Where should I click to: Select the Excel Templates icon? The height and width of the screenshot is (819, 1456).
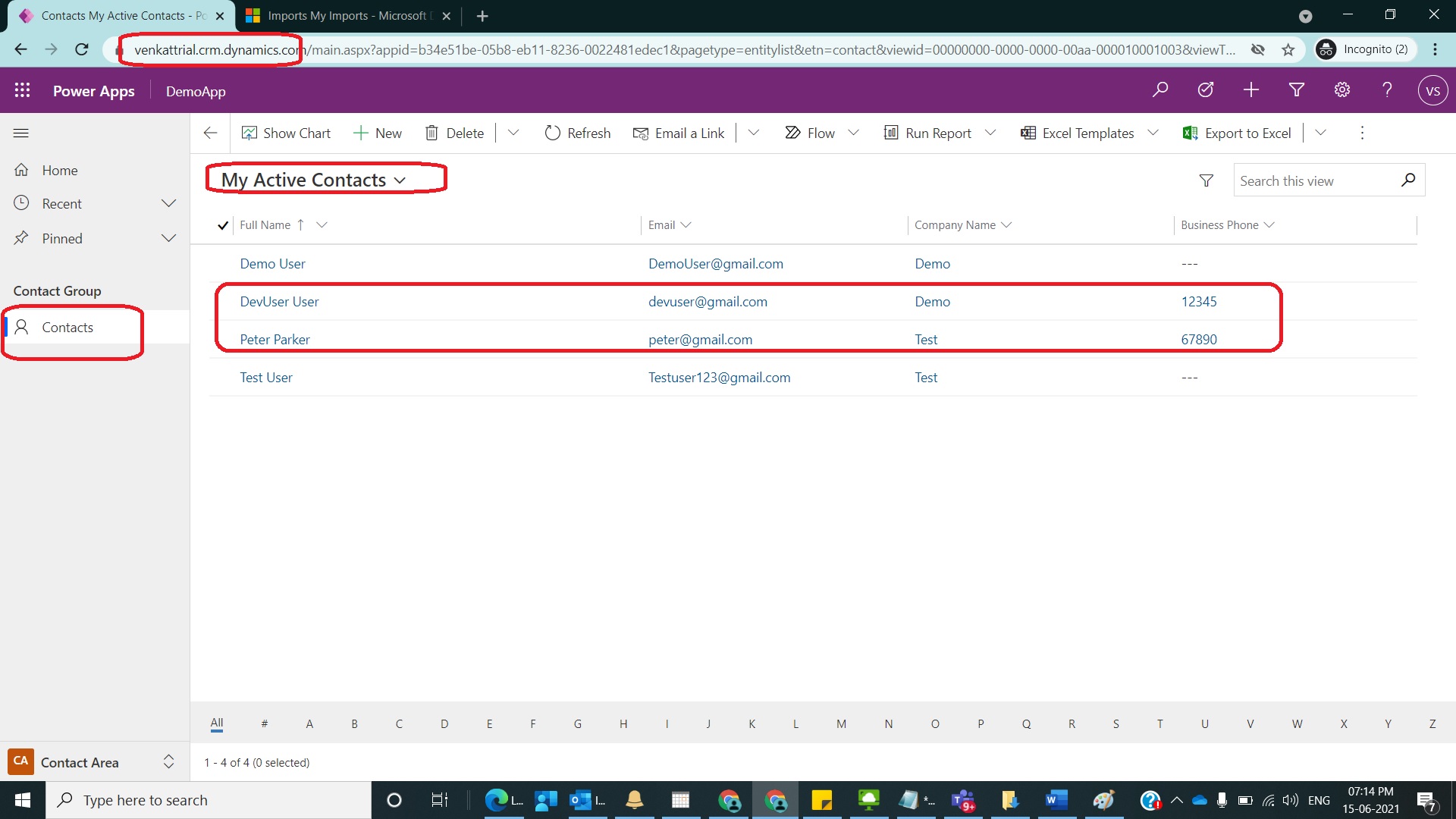[x=1028, y=133]
